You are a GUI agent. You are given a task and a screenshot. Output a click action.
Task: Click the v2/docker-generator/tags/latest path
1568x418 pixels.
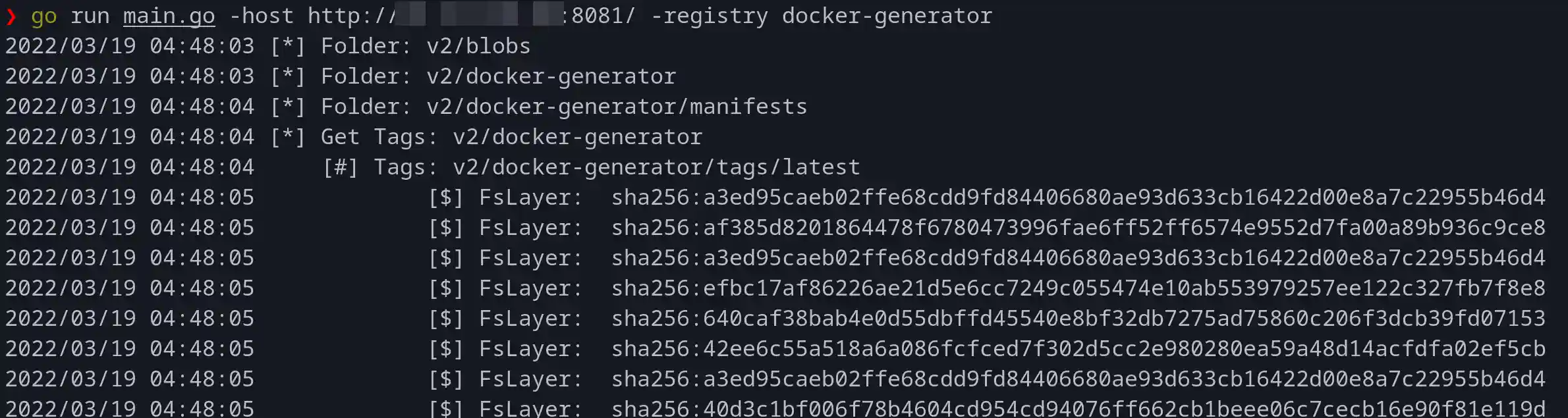click(x=656, y=167)
